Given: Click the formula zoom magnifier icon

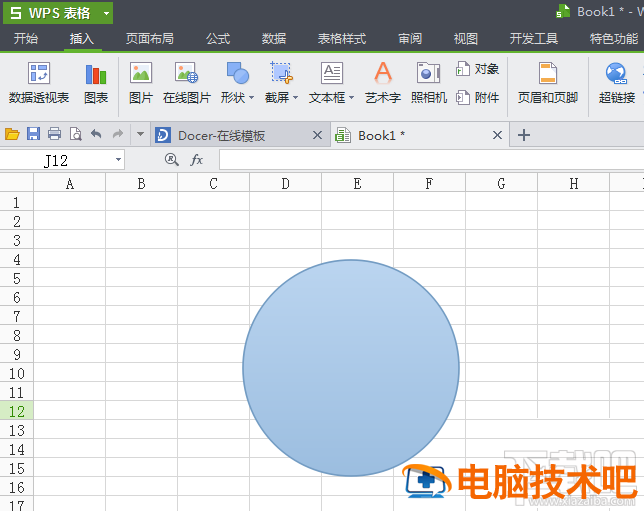Looking at the screenshot, I should [172, 159].
